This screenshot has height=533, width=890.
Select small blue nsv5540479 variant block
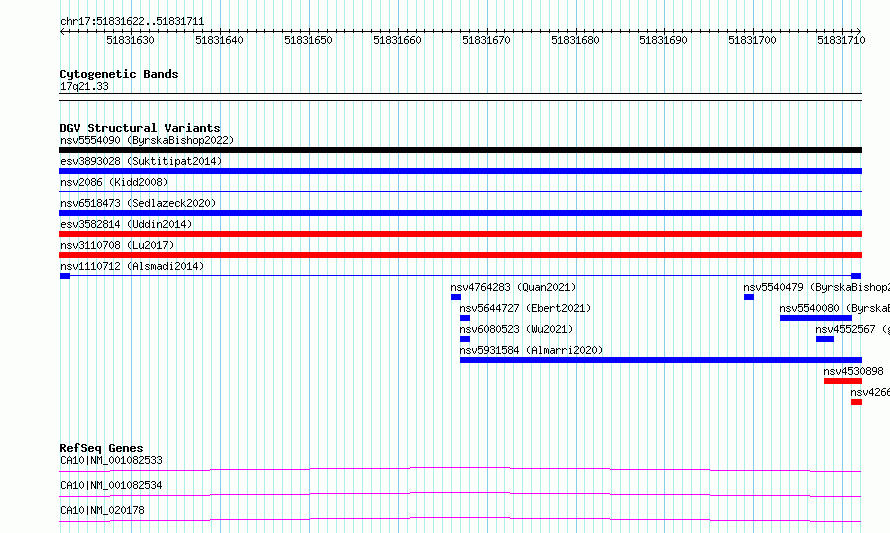(x=749, y=297)
